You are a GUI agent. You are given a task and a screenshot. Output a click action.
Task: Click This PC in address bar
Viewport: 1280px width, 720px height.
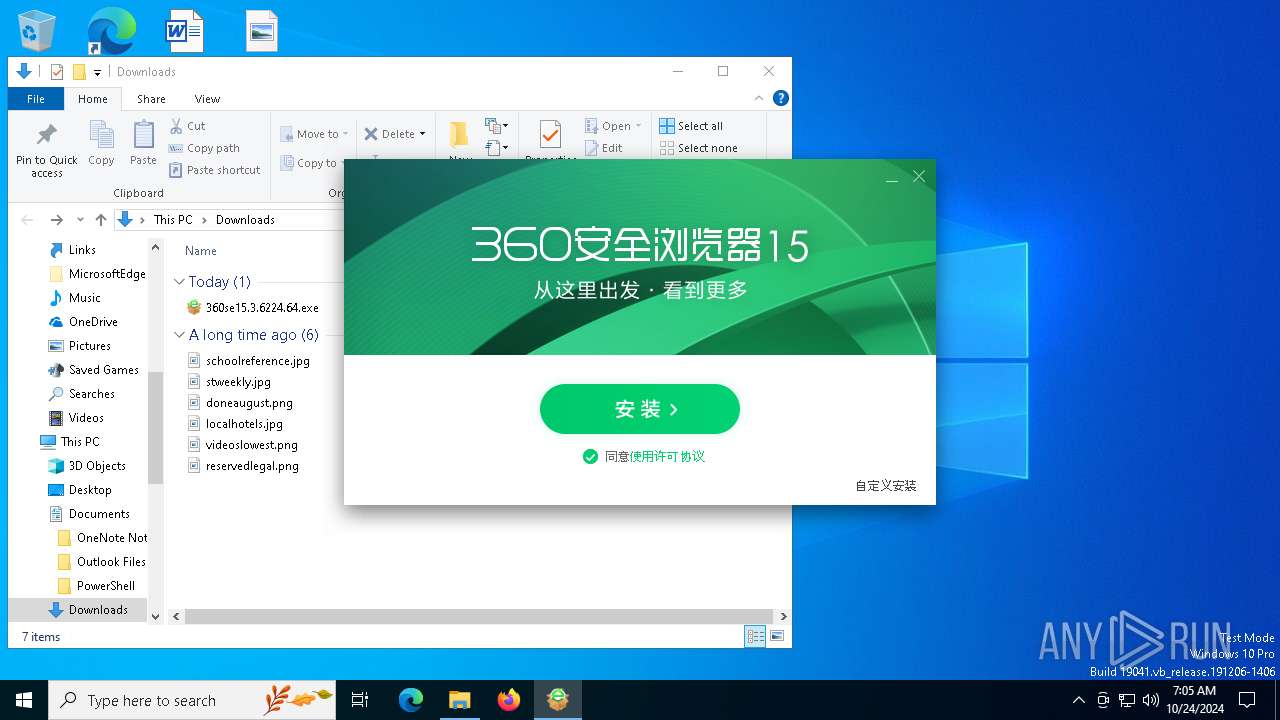coord(173,220)
